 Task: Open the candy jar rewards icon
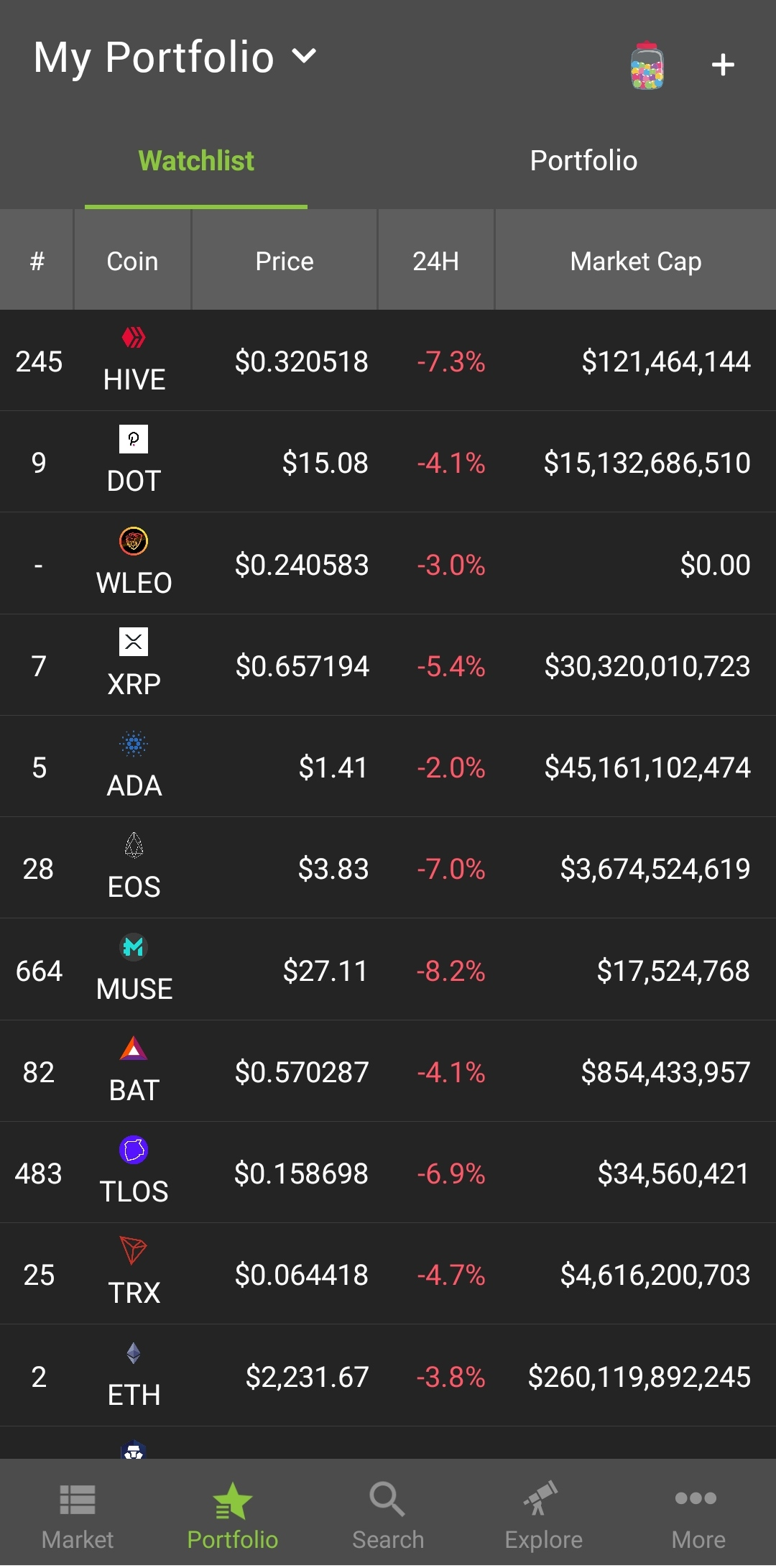(x=647, y=65)
